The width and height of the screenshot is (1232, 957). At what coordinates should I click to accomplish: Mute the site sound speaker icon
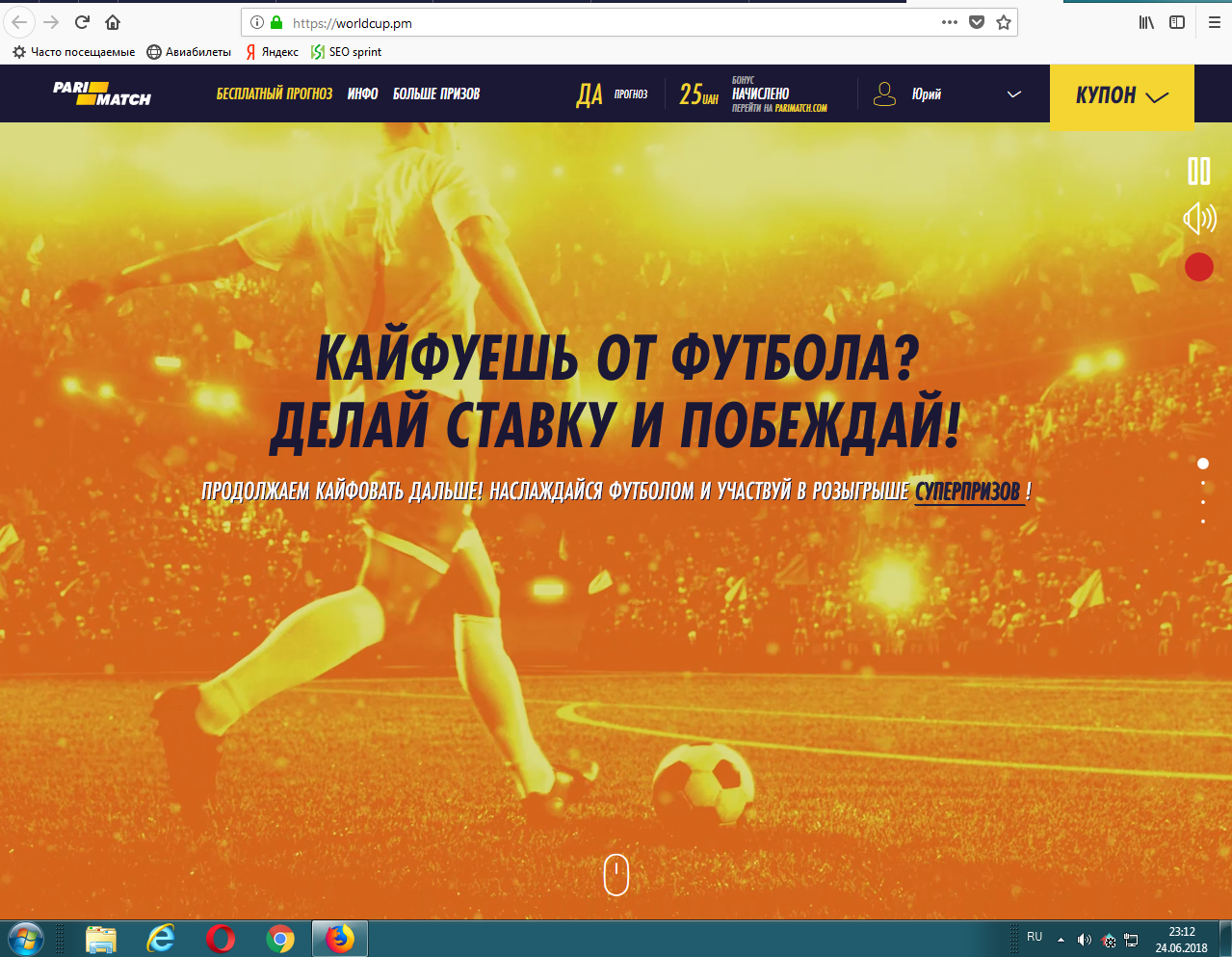tap(1199, 219)
